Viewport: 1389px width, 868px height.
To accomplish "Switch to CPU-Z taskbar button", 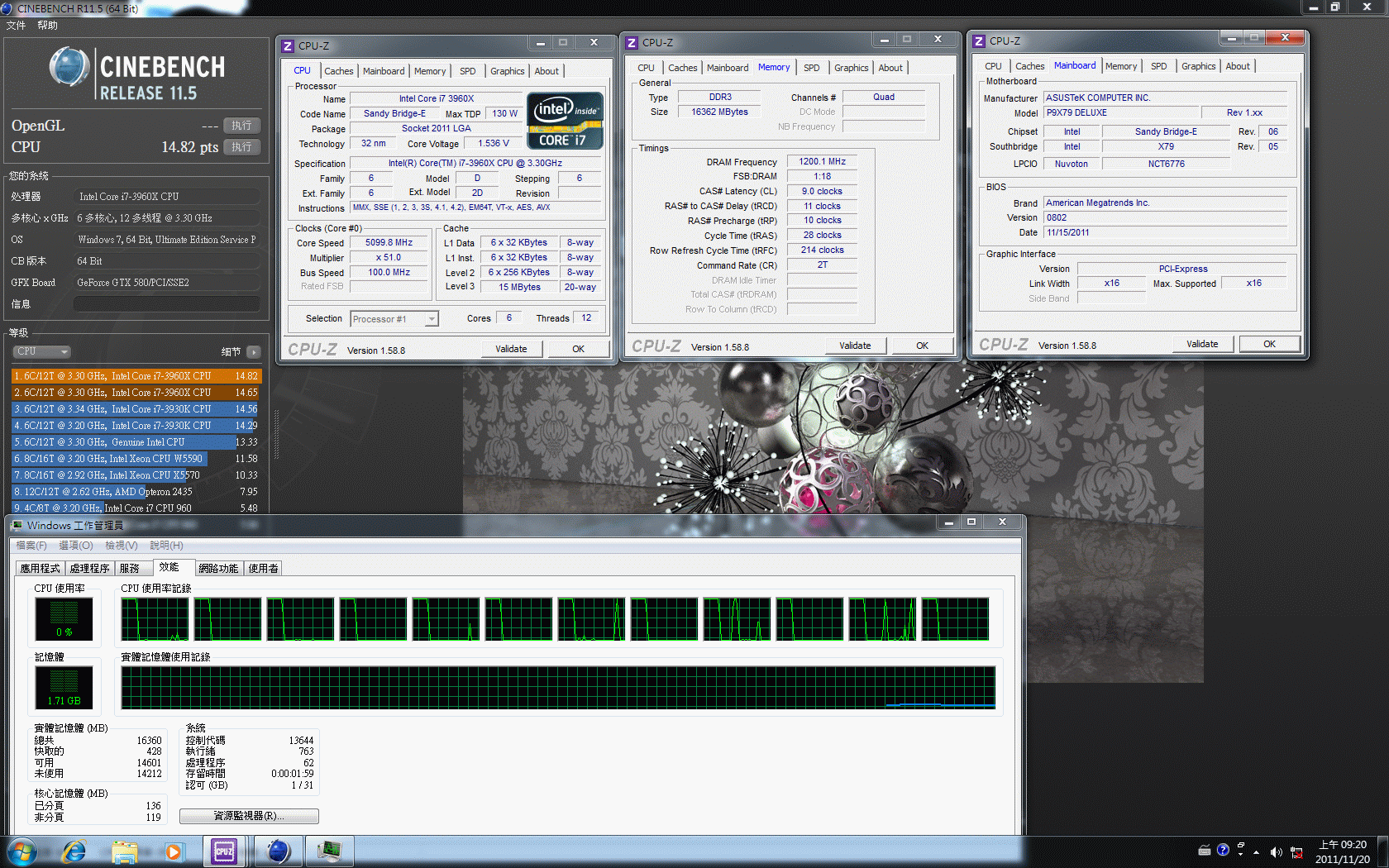I will pos(224,851).
